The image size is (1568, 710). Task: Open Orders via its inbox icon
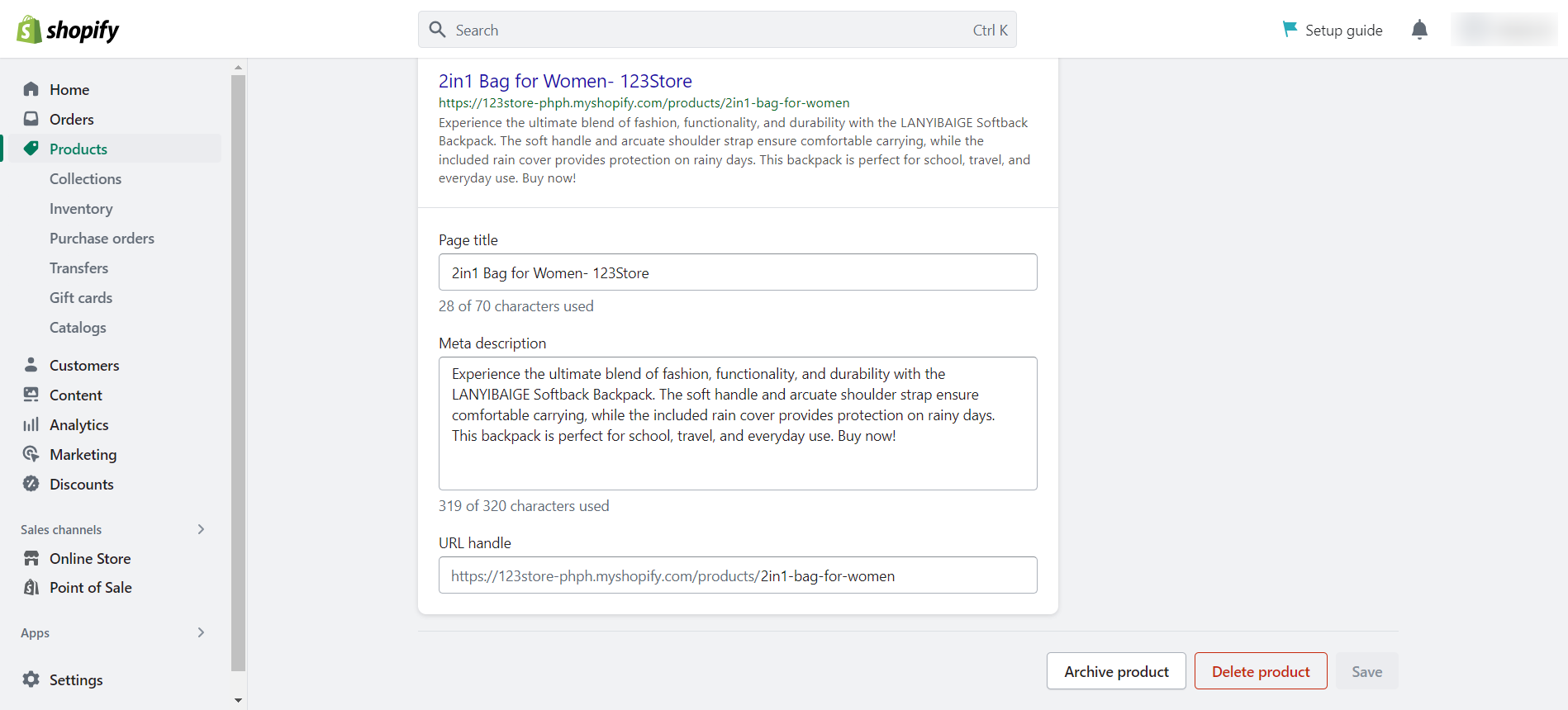(31, 119)
